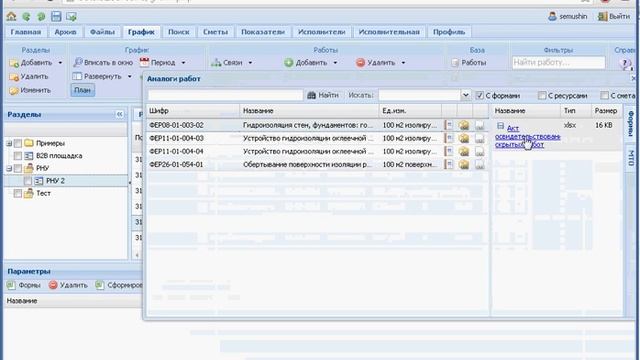The width and height of the screenshot is (640, 360).
Task: Select row ФЕР11-01-004-04
Action: 318,151
